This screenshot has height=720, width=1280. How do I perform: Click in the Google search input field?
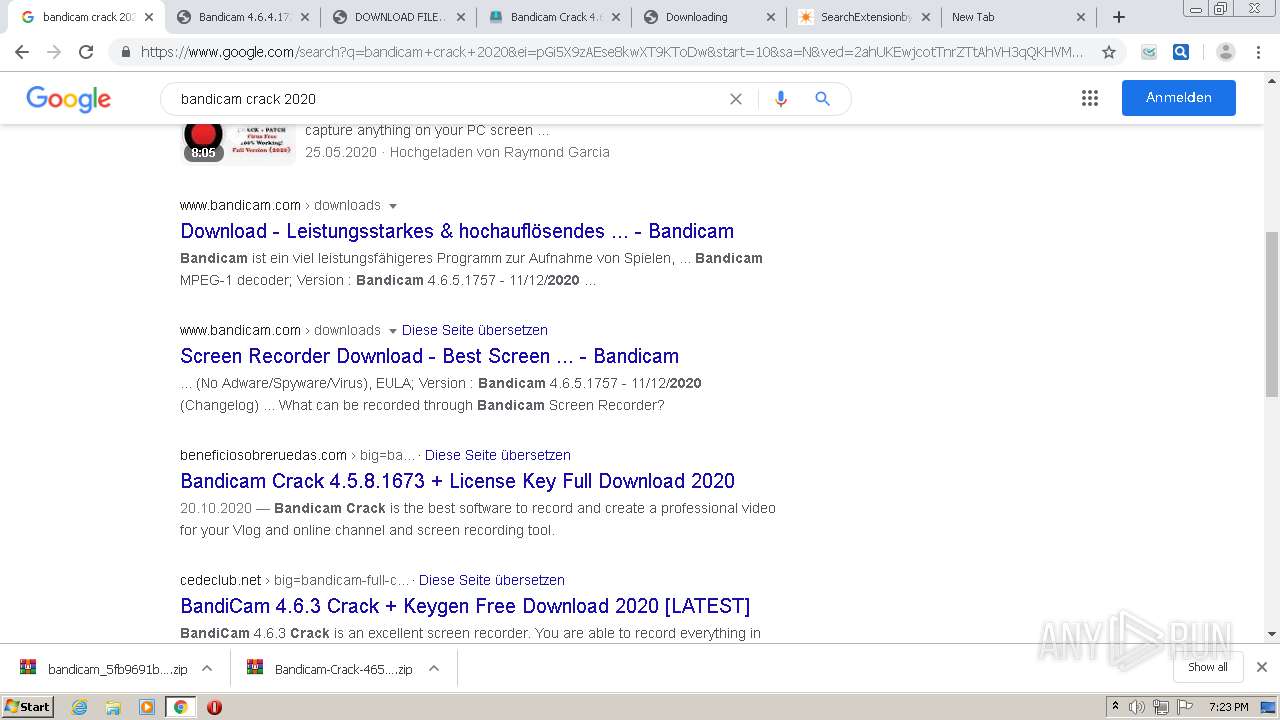[x=450, y=99]
